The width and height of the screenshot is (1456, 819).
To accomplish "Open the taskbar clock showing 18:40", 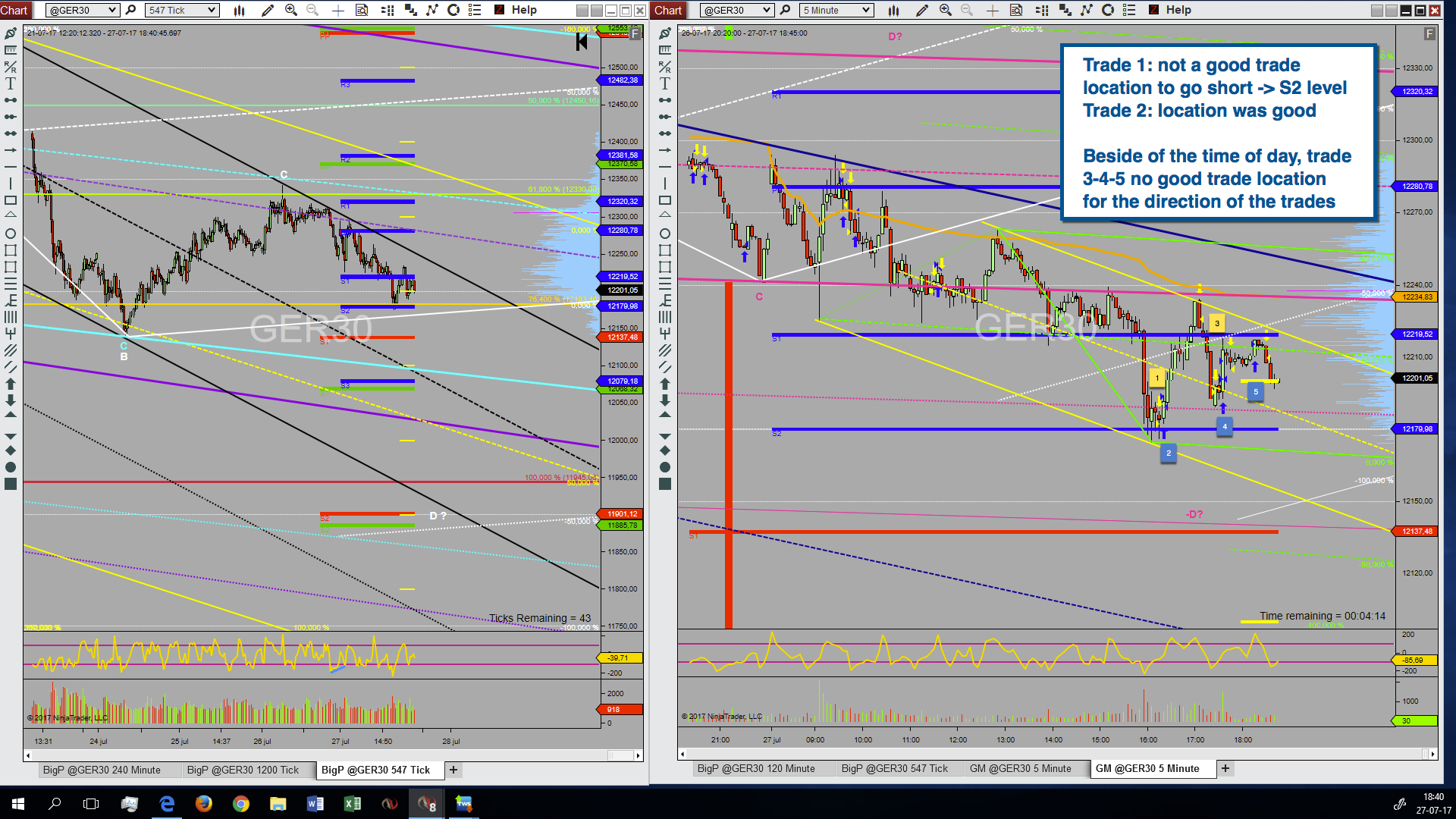I will (1433, 803).
